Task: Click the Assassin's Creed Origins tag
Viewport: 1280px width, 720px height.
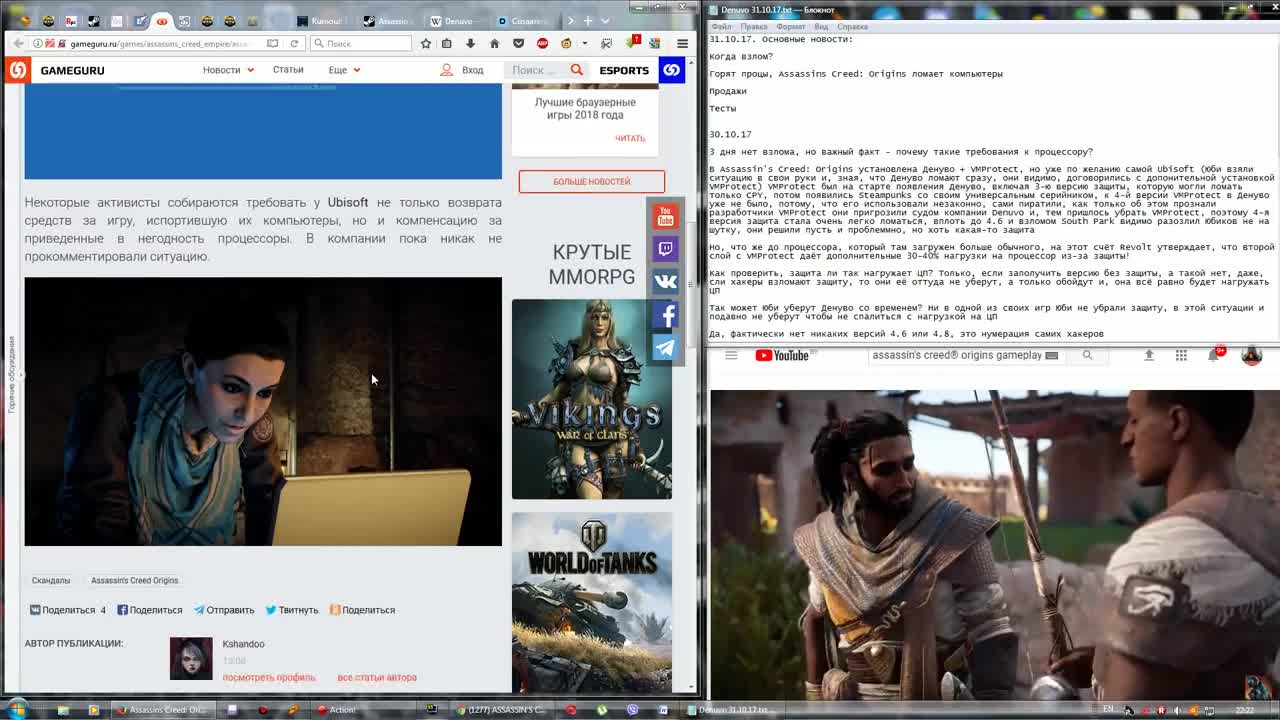Action: pos(134,580)
